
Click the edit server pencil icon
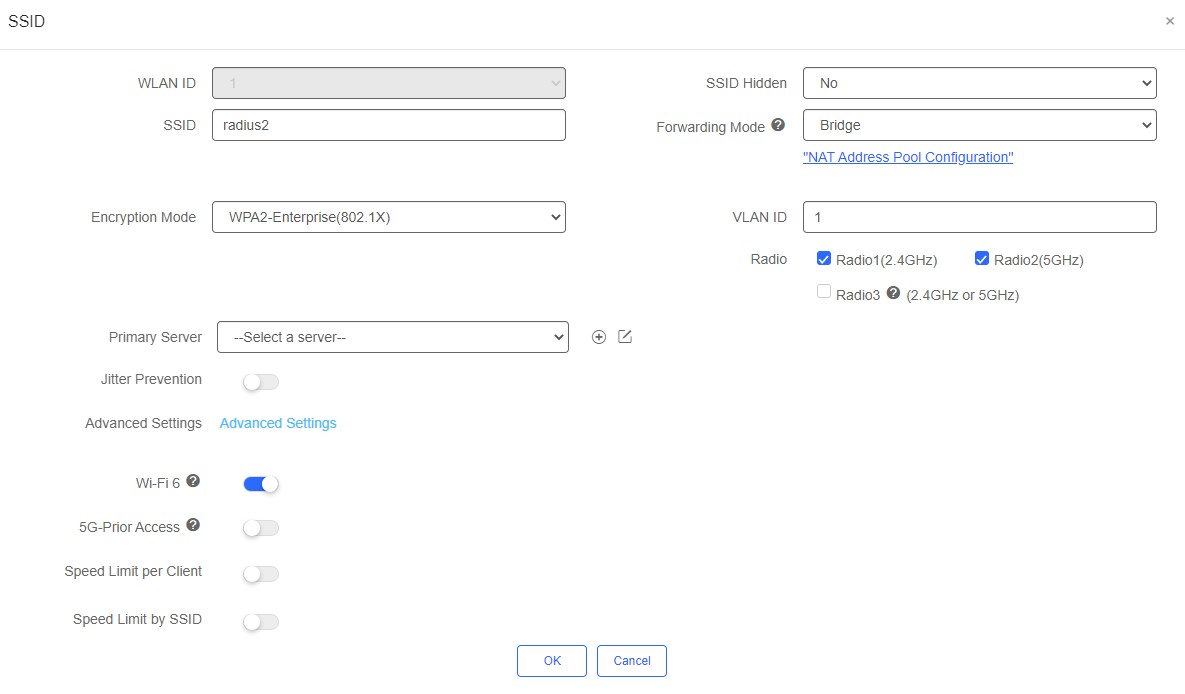click(x=625, y=337)
